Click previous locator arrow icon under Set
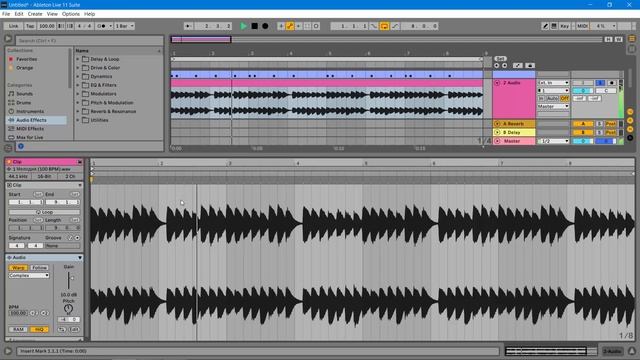The width and height of the screenshot is (640, 360). 496,65
